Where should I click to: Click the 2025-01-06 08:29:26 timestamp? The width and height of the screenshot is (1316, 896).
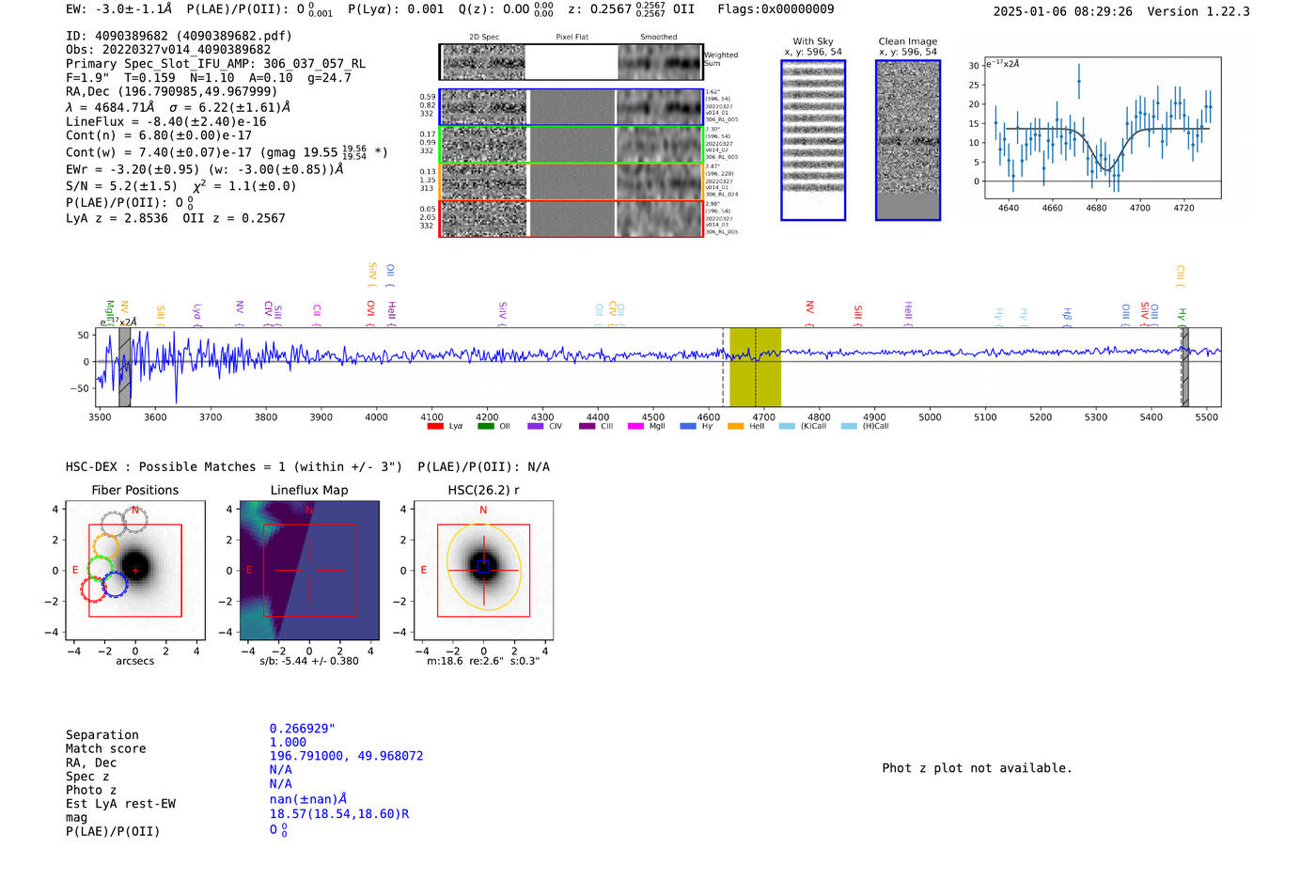click(1062, 11)
